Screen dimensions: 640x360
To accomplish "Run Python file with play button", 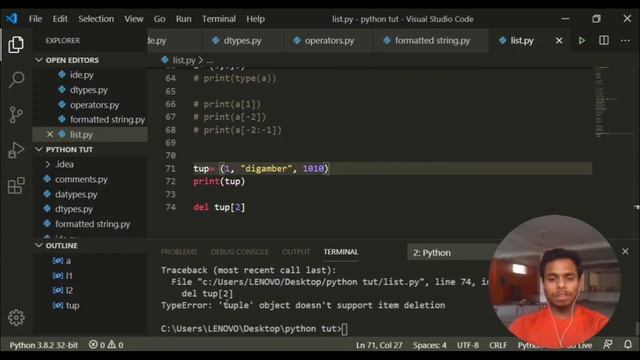I will 582,40.
